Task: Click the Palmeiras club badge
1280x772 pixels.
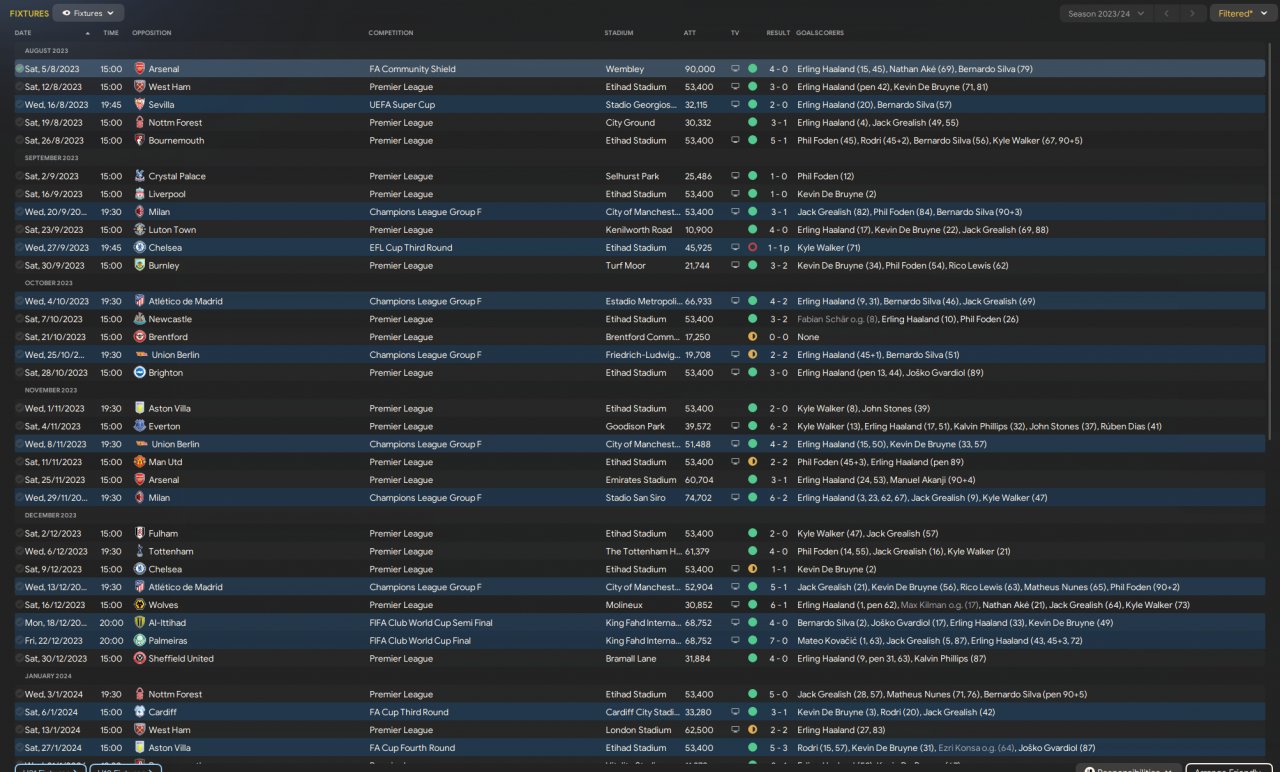Action: [x=140, y=641]
